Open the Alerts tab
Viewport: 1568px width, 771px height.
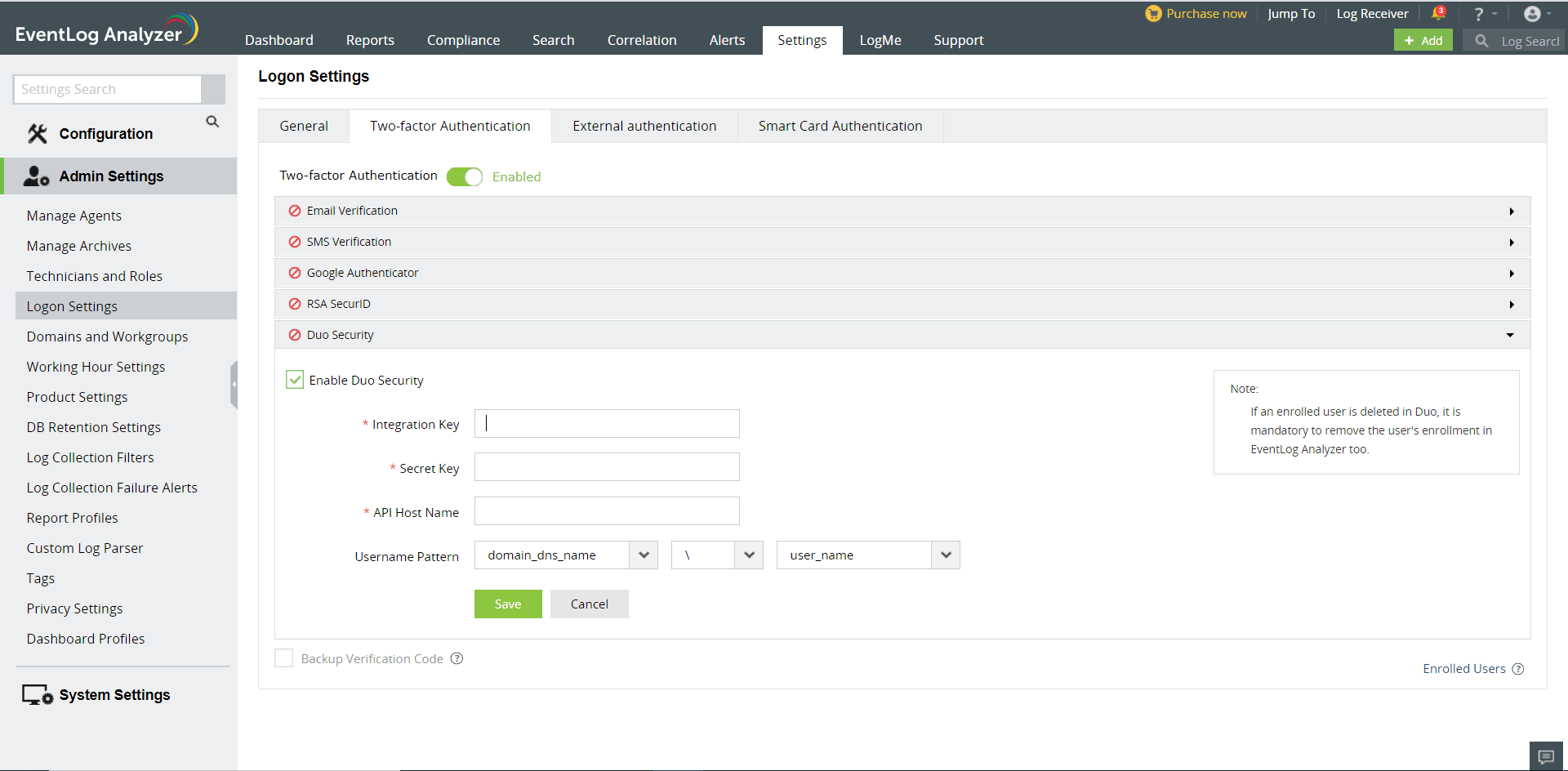point(727,40)
